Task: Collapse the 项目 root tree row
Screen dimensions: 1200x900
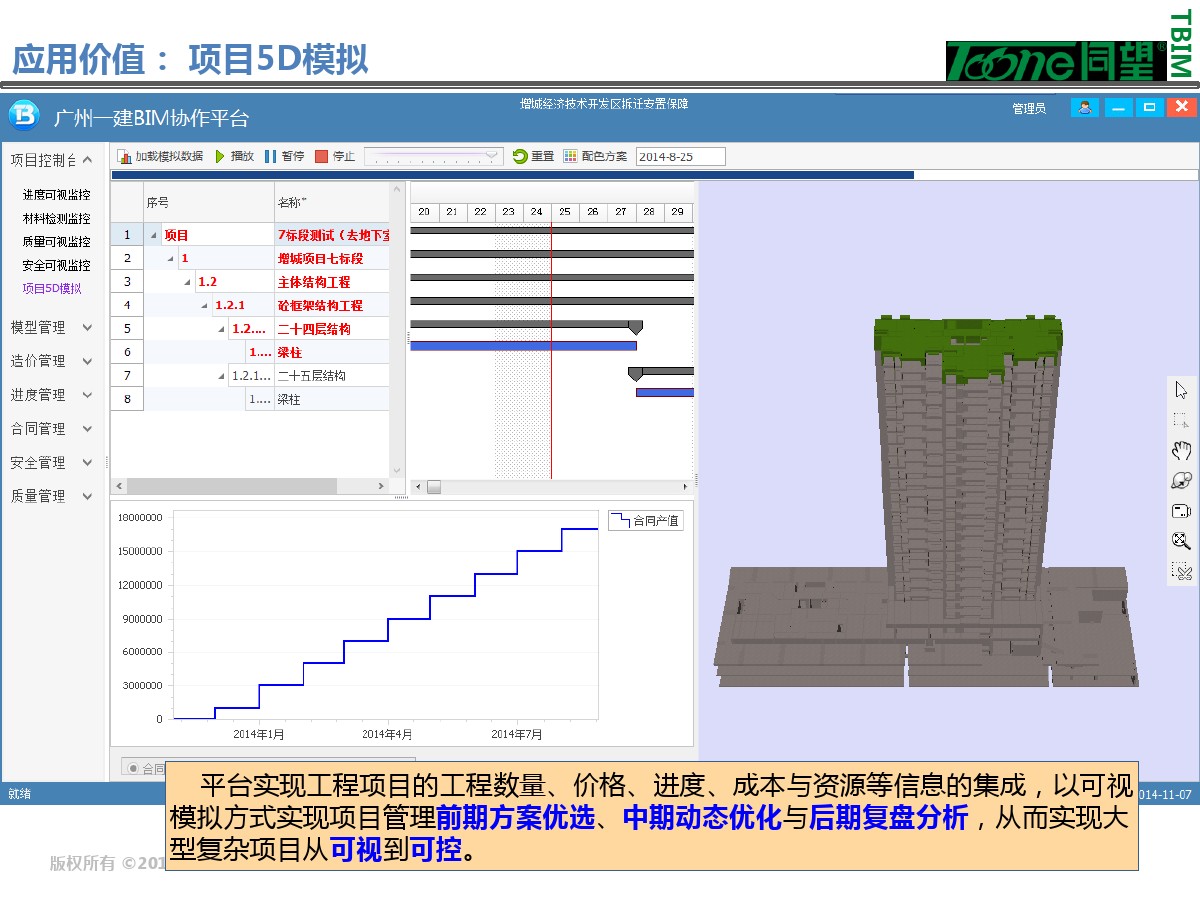Action: [x=154, y=236]
